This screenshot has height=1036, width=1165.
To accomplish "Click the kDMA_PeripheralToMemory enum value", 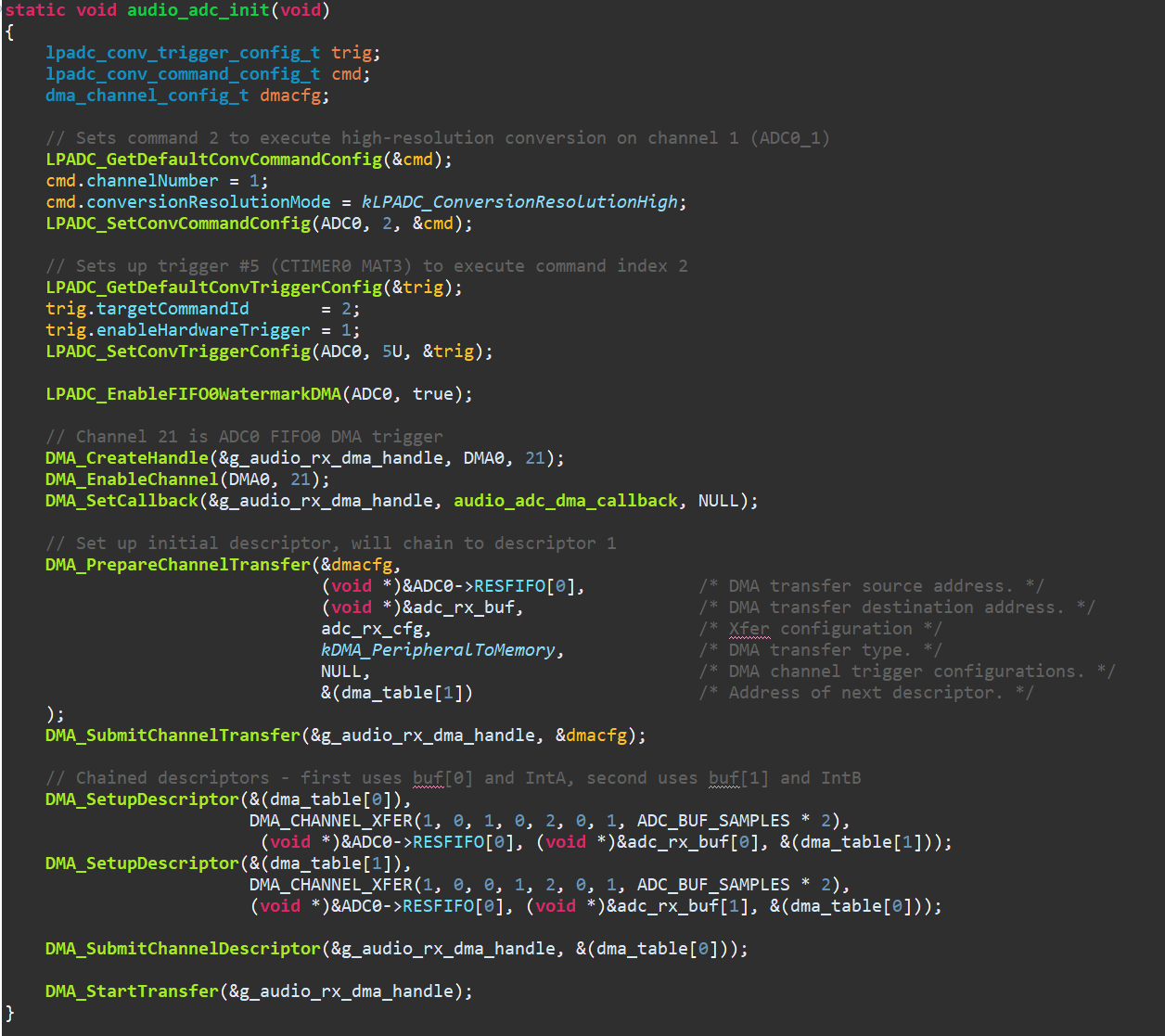I will coord(438,650).
